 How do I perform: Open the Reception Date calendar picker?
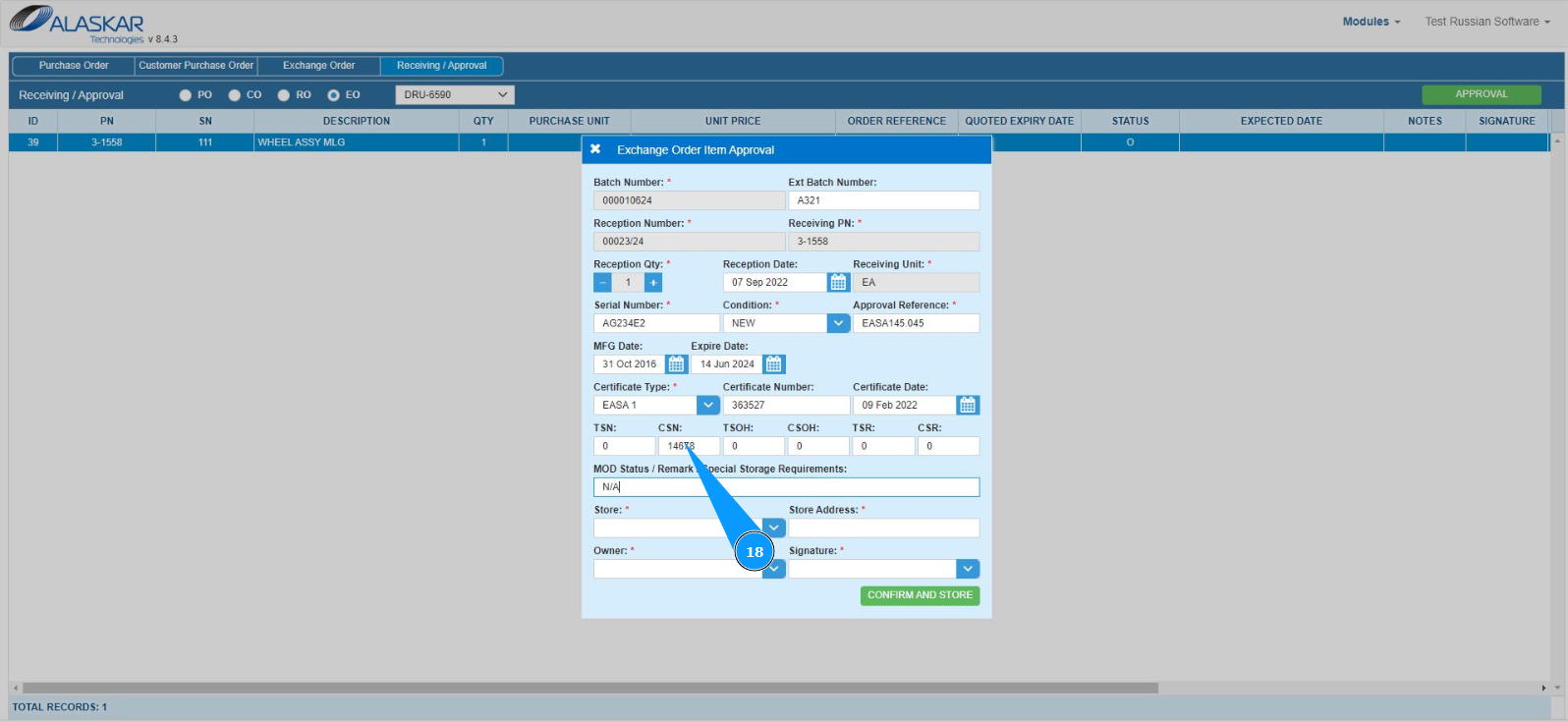(838, 283)
